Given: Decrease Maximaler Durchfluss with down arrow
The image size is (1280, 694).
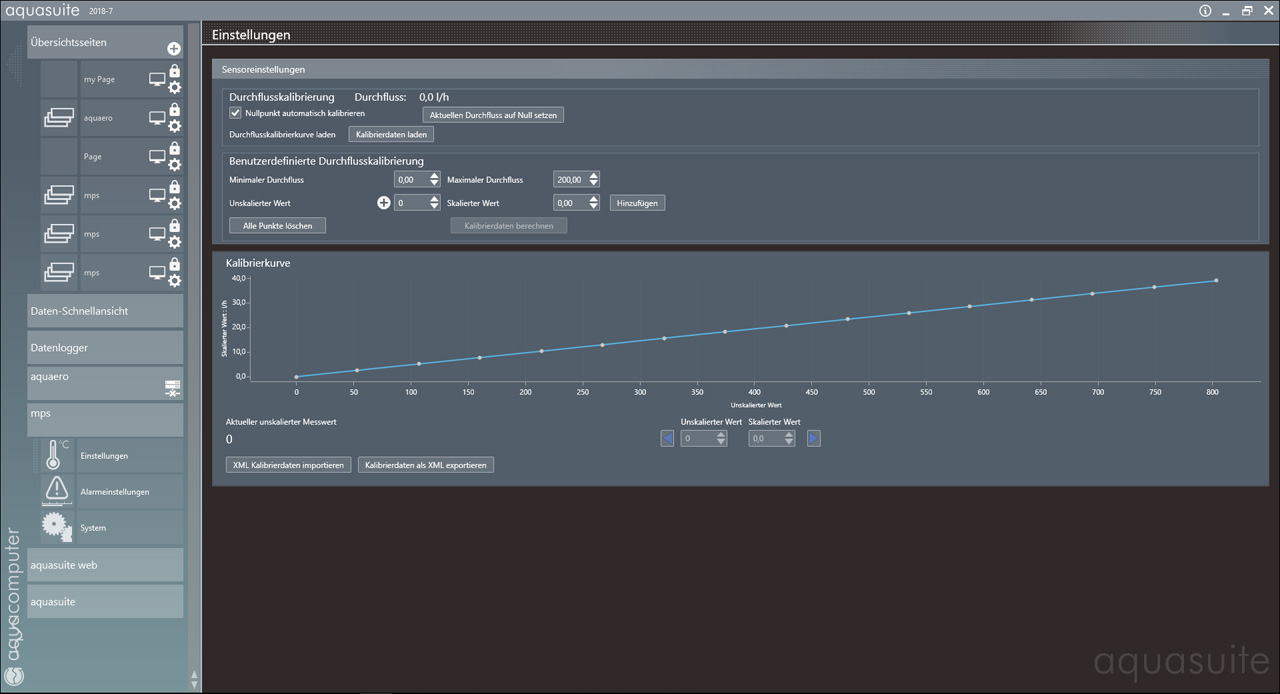Looking at the screenshot, I should 594,184.
